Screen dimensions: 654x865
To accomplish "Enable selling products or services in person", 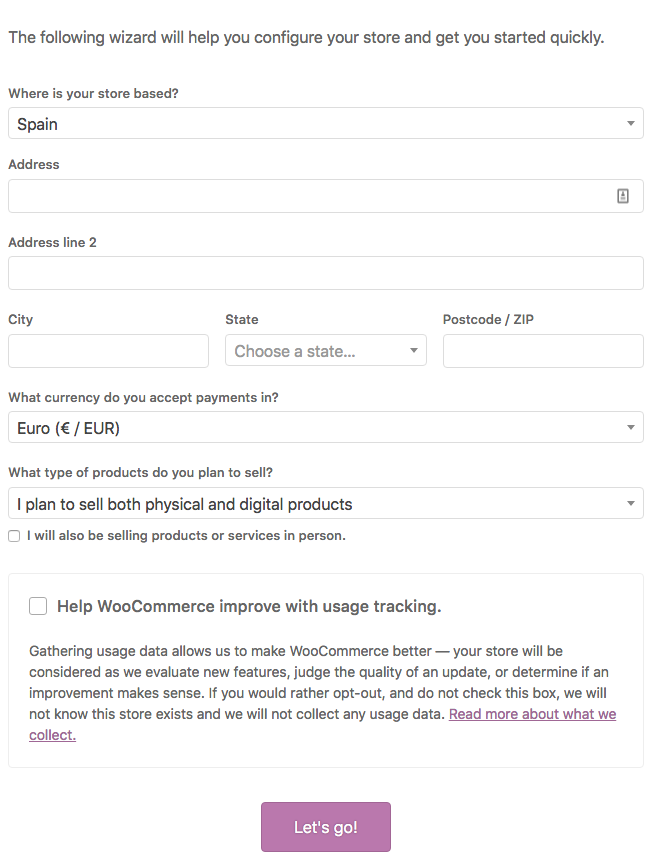I will (x=14, y=536).
